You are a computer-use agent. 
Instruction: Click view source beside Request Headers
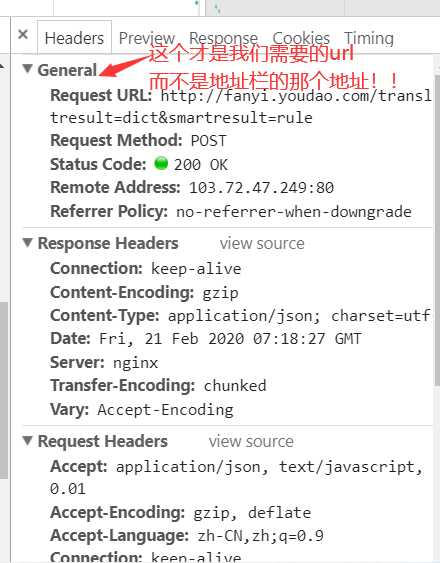251,441
